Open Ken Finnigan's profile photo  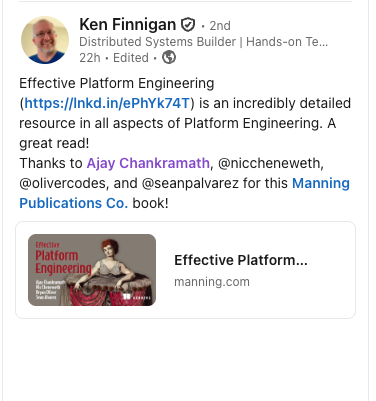coord(45,40)
